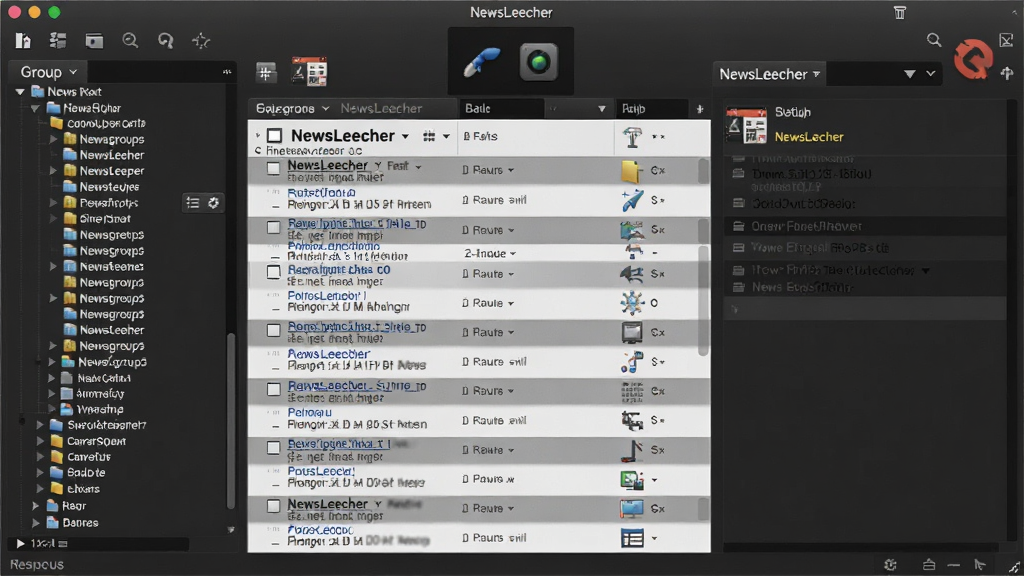
Task: Click the upload arrow icon
Action: 1007,73
